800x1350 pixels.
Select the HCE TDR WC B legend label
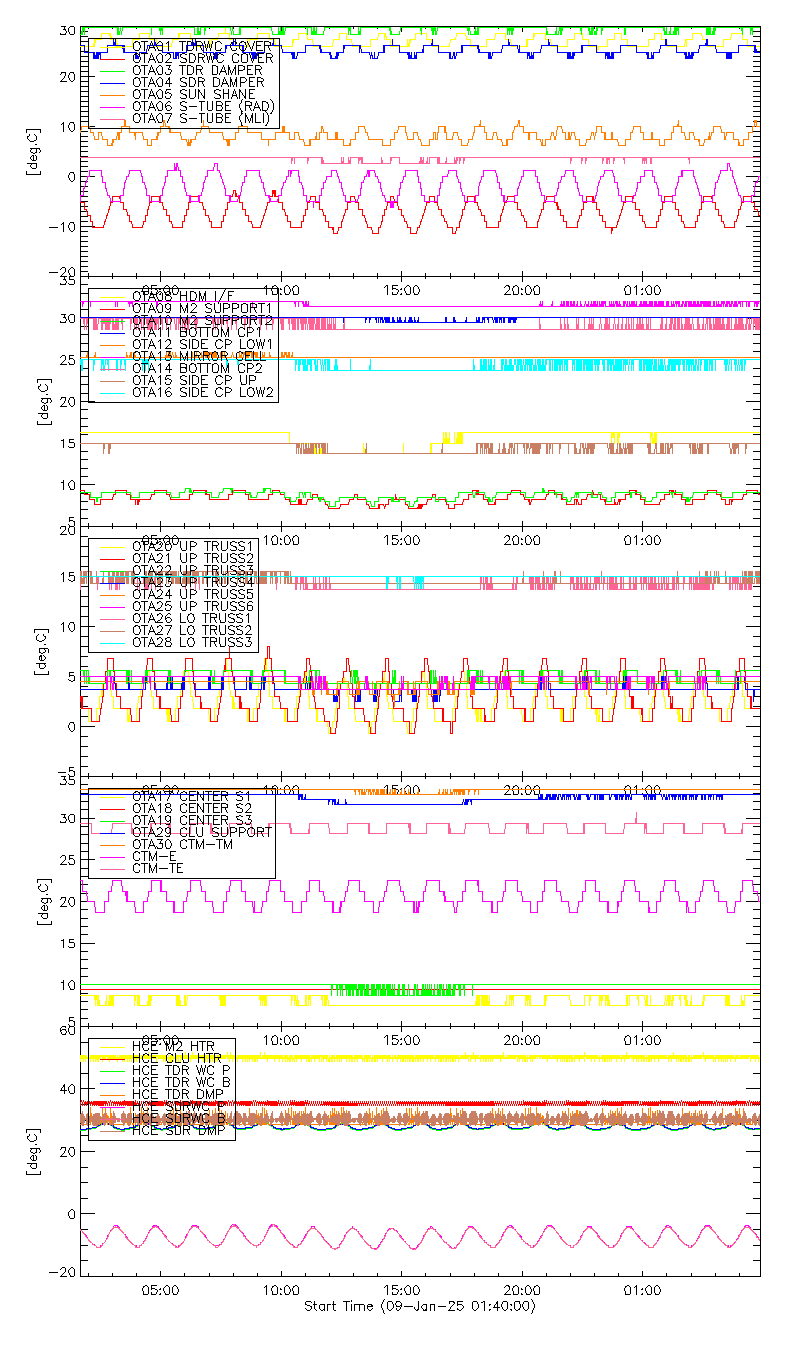pos(181,1081)
